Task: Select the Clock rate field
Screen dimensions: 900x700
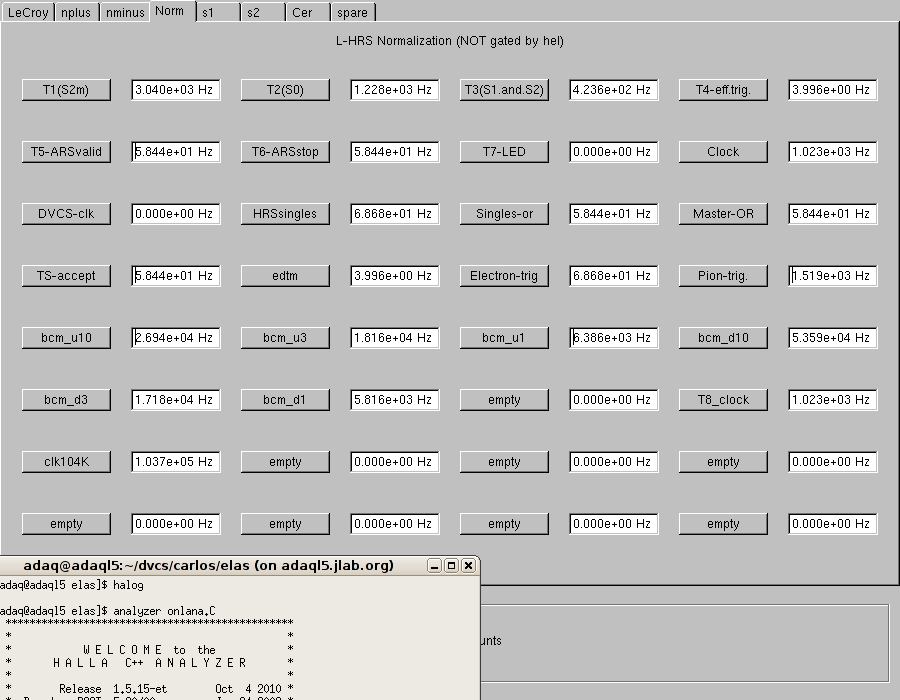Action: 833,152
